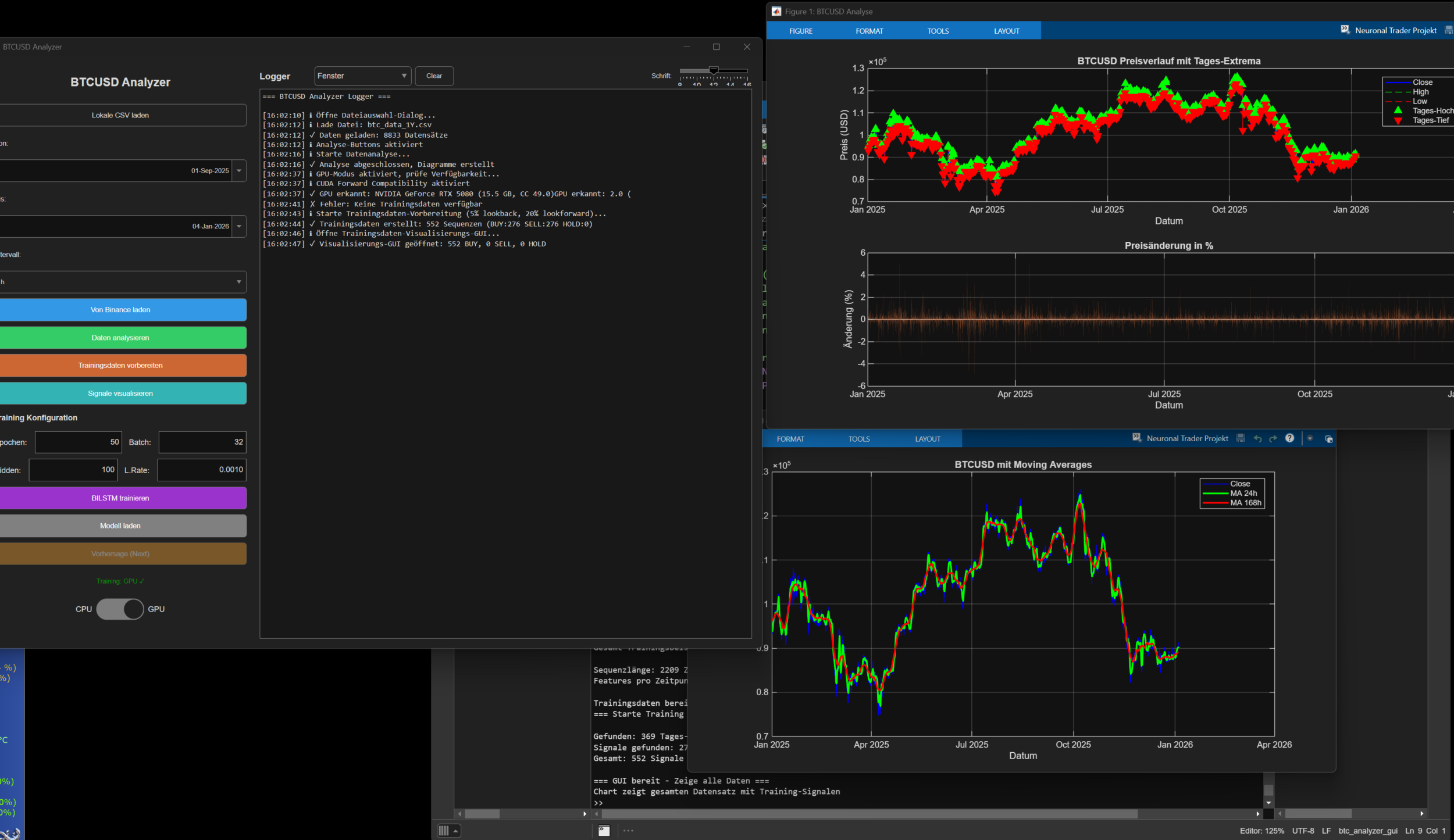Screen dimensions: 1454x840
Task: Click the redo arrow in the lower figure toolbar
Action: click(x=1273, y=438)
